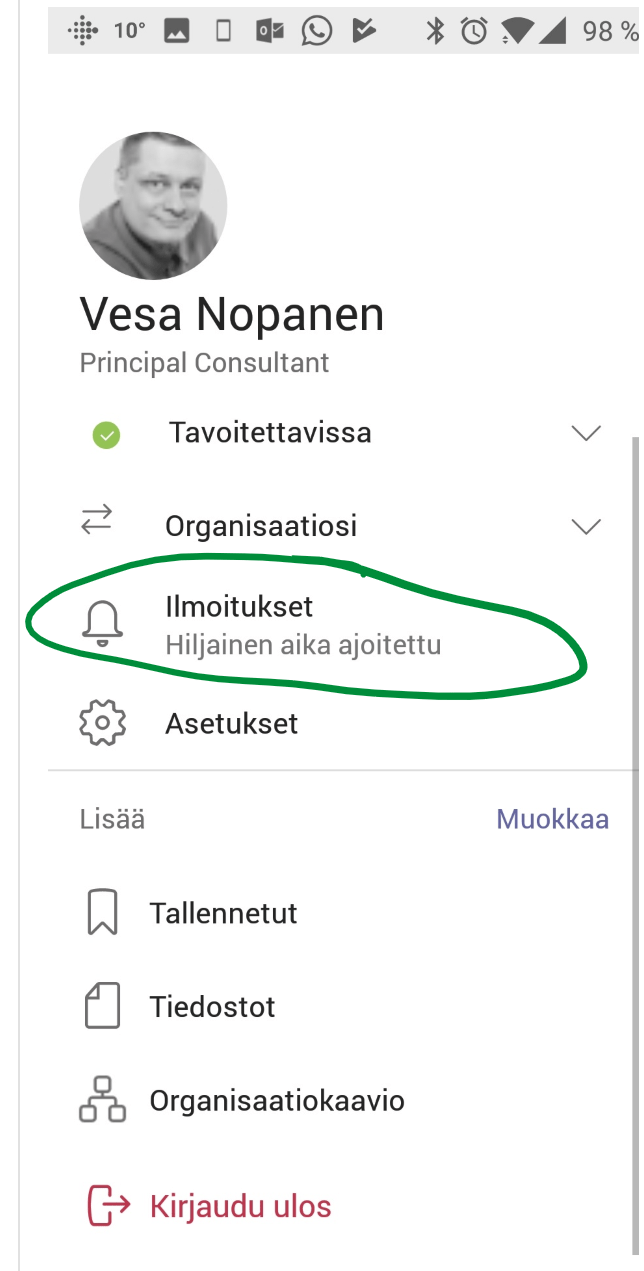Tap Vesa Nopanen profile photo
Screen dimensions: 644x1271
(x=153, y=206)
